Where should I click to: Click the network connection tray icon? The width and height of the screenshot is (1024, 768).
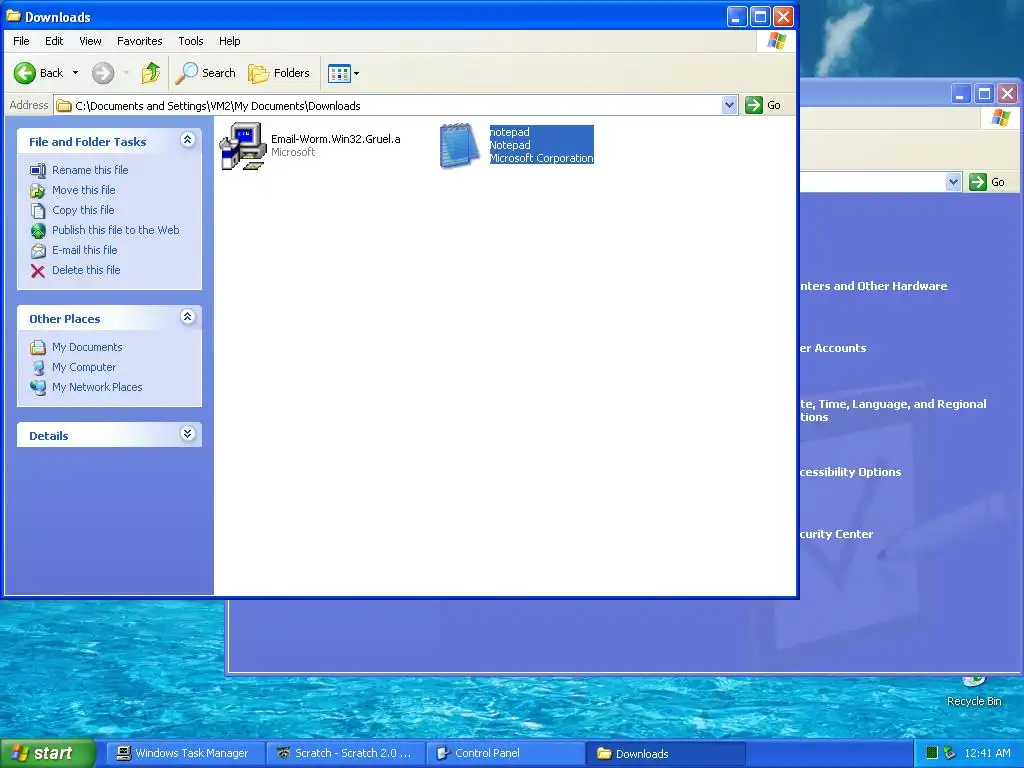point(949,753)
